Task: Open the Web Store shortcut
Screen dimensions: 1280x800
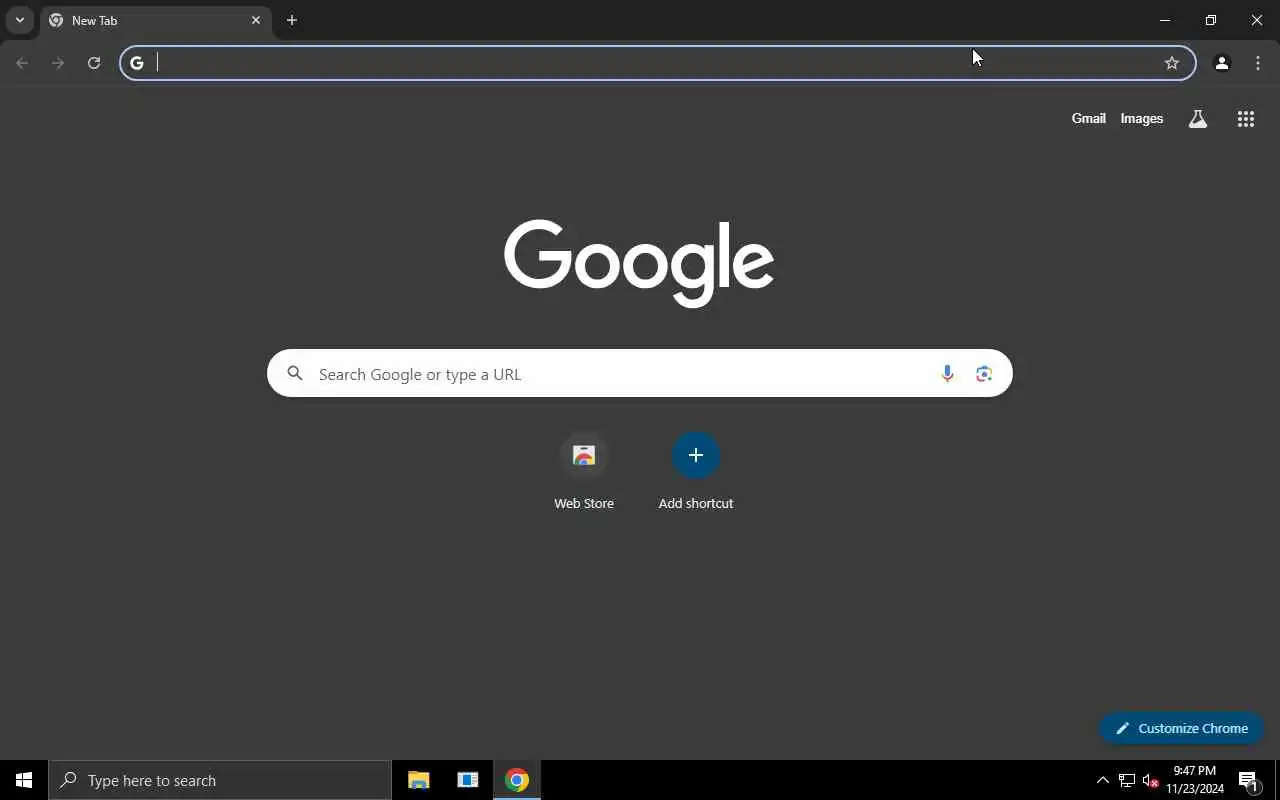Action: click(x=584, y=471)
